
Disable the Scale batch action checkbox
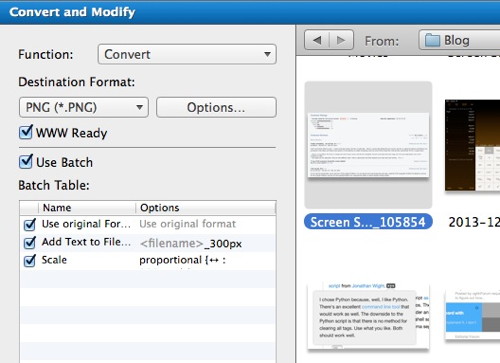(x=30, y=260)
